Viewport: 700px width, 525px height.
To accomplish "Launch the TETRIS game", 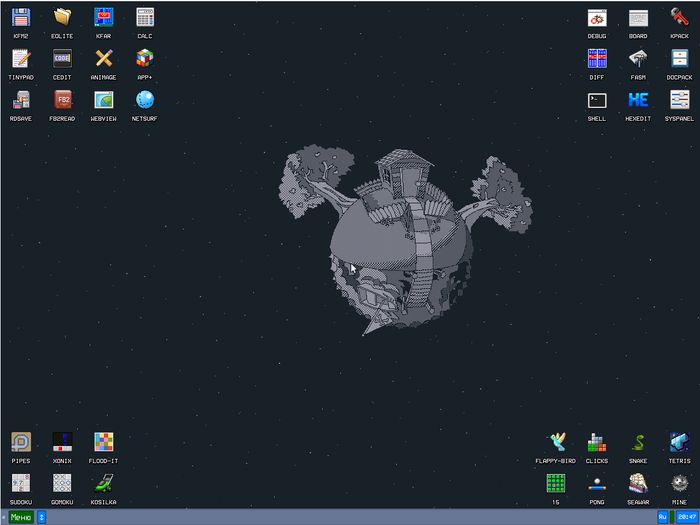I will tap(679, 443).
